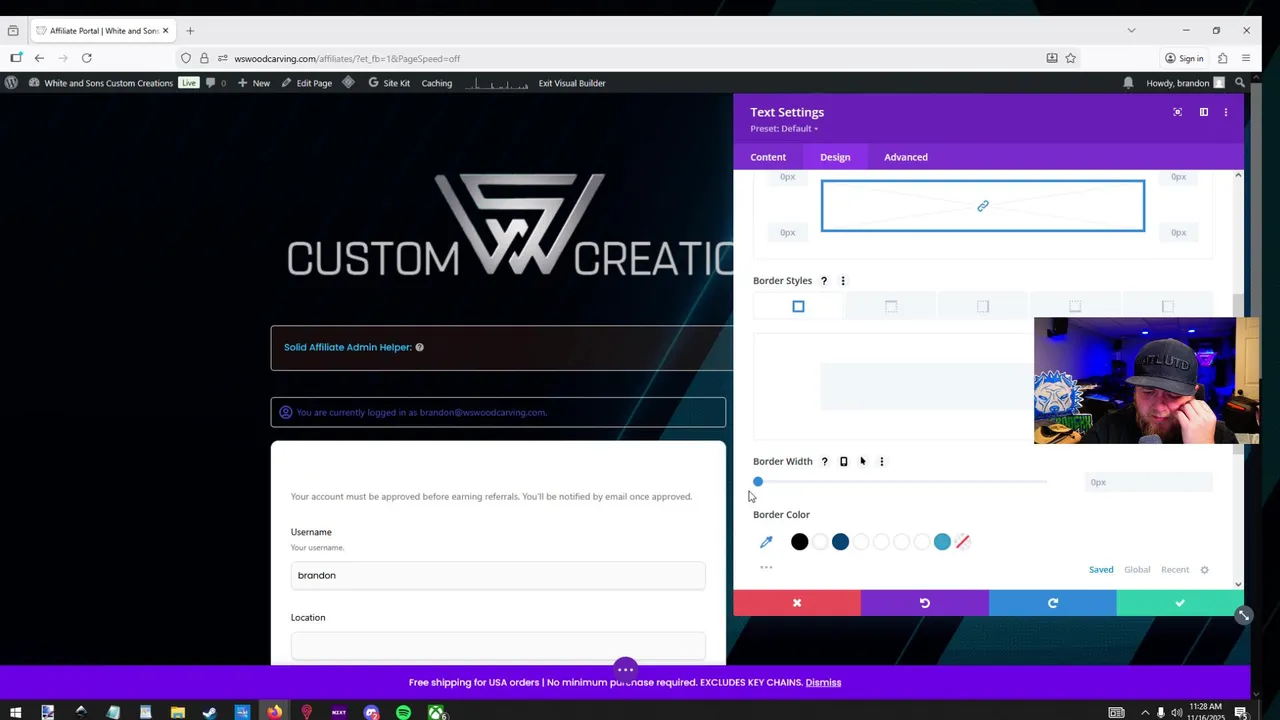This screenshot has height=720, width=1280.
Task: Switch to the Design tab
Action: pyautogui.click(x=835, y=157)
